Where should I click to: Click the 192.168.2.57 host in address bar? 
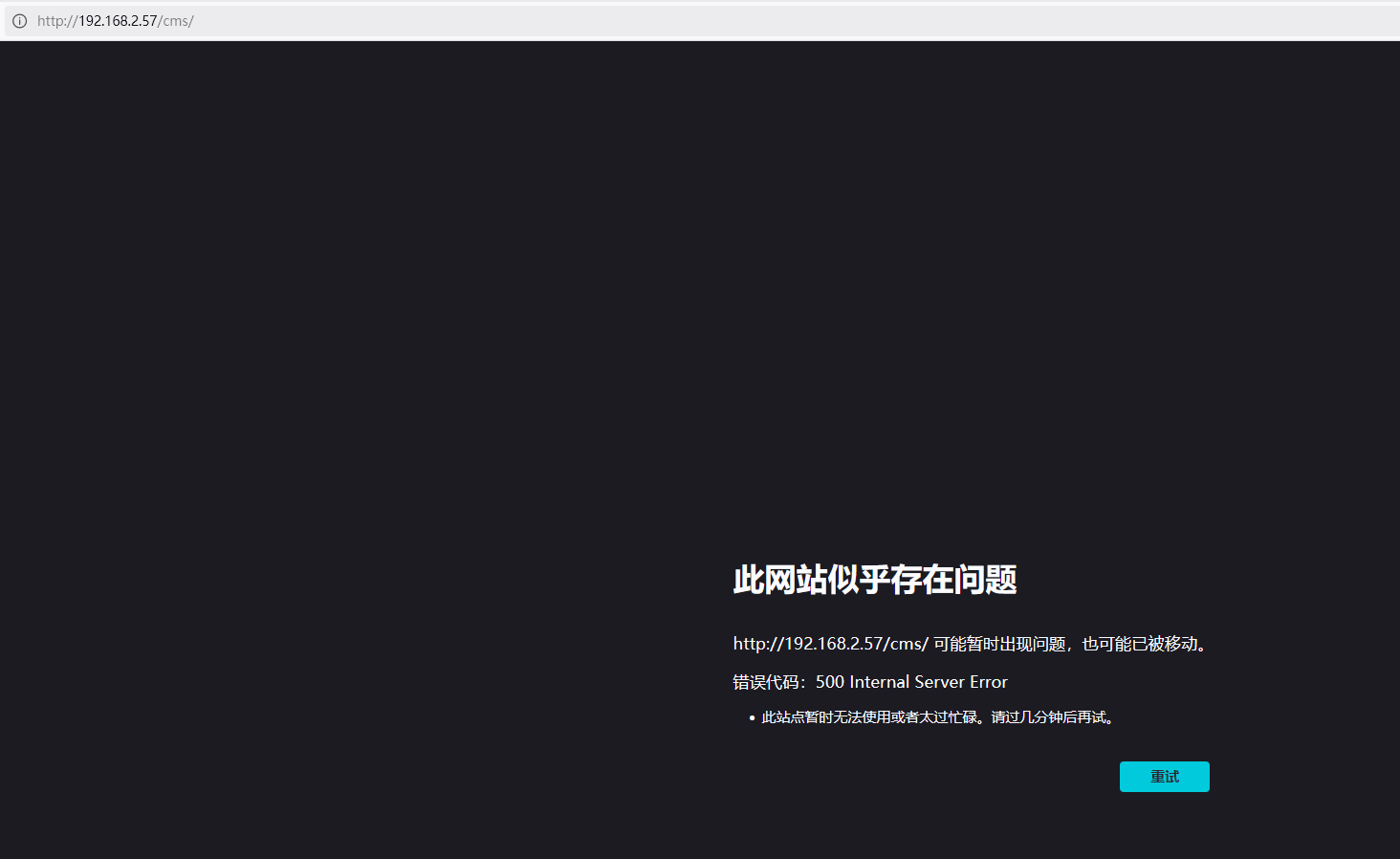point(118,21)
